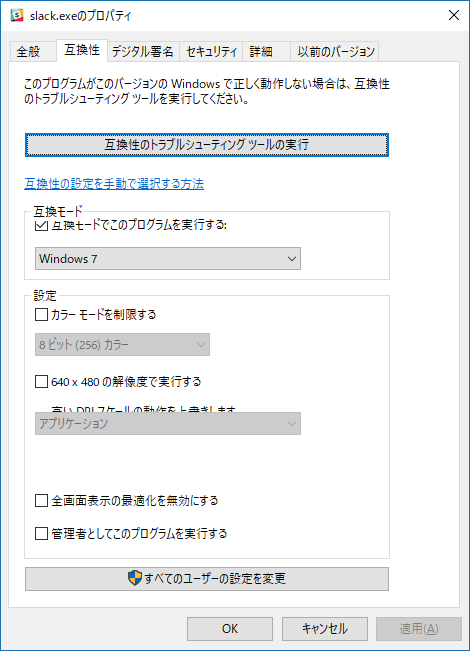Image resolution: width=470 pixels, height=651 pixels.
Task: Open the デジタル署名 tab
Action: pyautogui.click(x=143, y=51)
